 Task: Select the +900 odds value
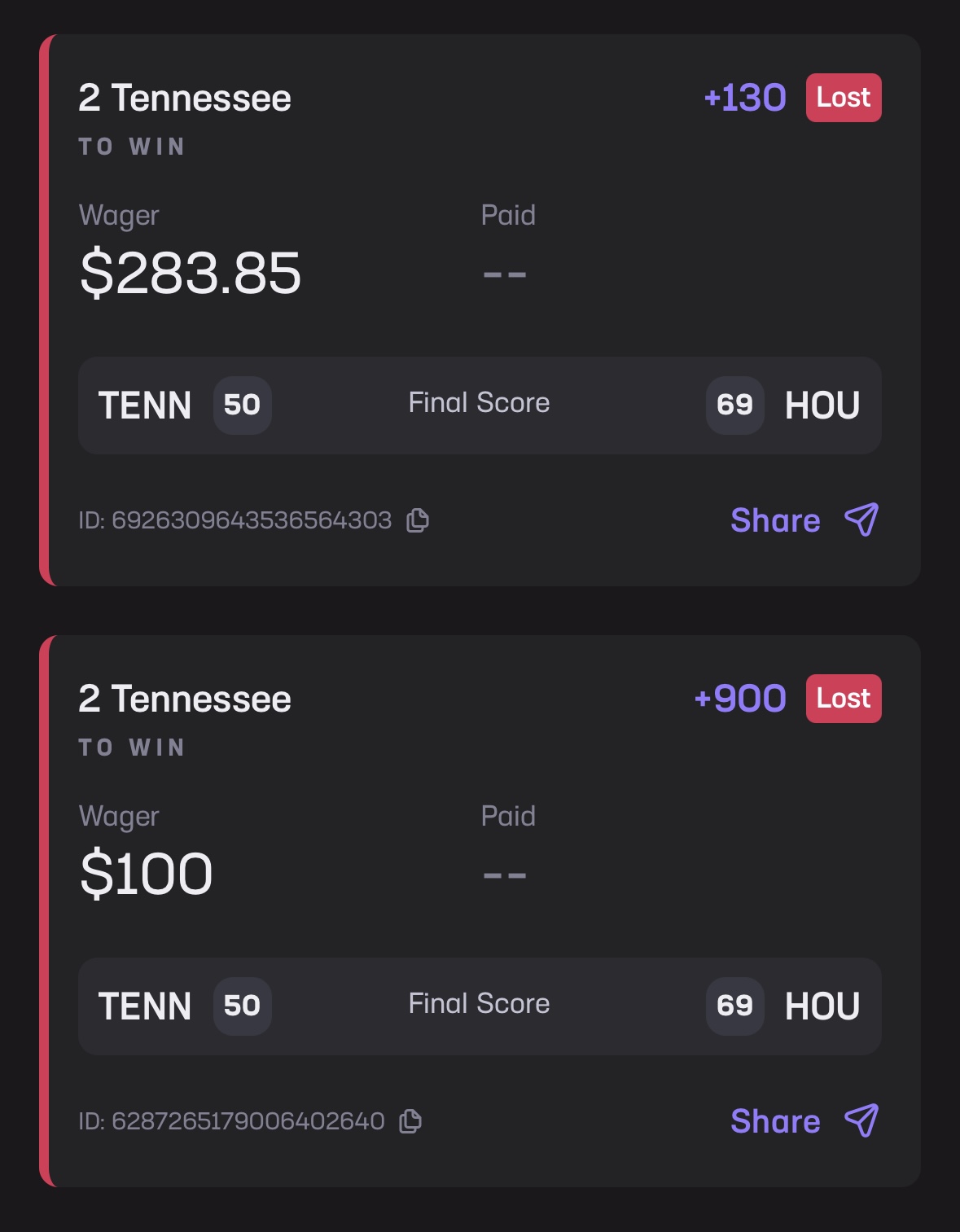[740, 699]
